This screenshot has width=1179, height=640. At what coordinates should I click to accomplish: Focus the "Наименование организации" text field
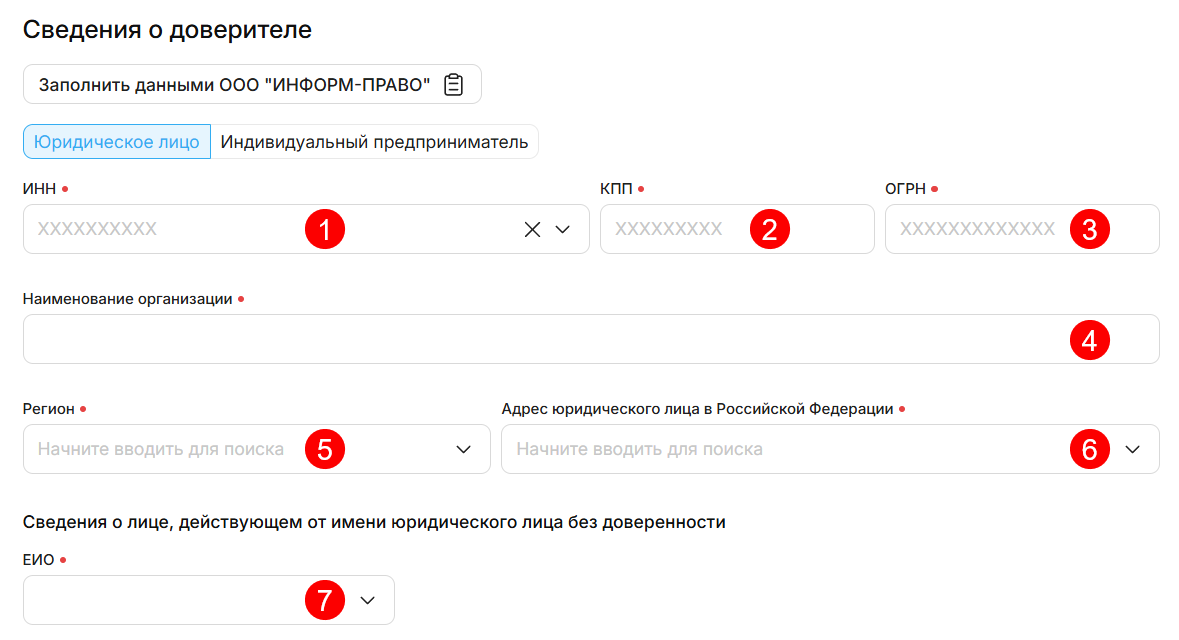coord(540,340)
